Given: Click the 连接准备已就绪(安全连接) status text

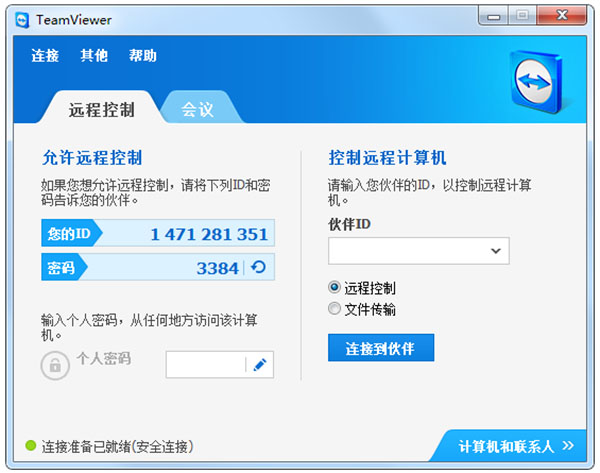Looking at the screenshot, I should [x=117, y=446].
